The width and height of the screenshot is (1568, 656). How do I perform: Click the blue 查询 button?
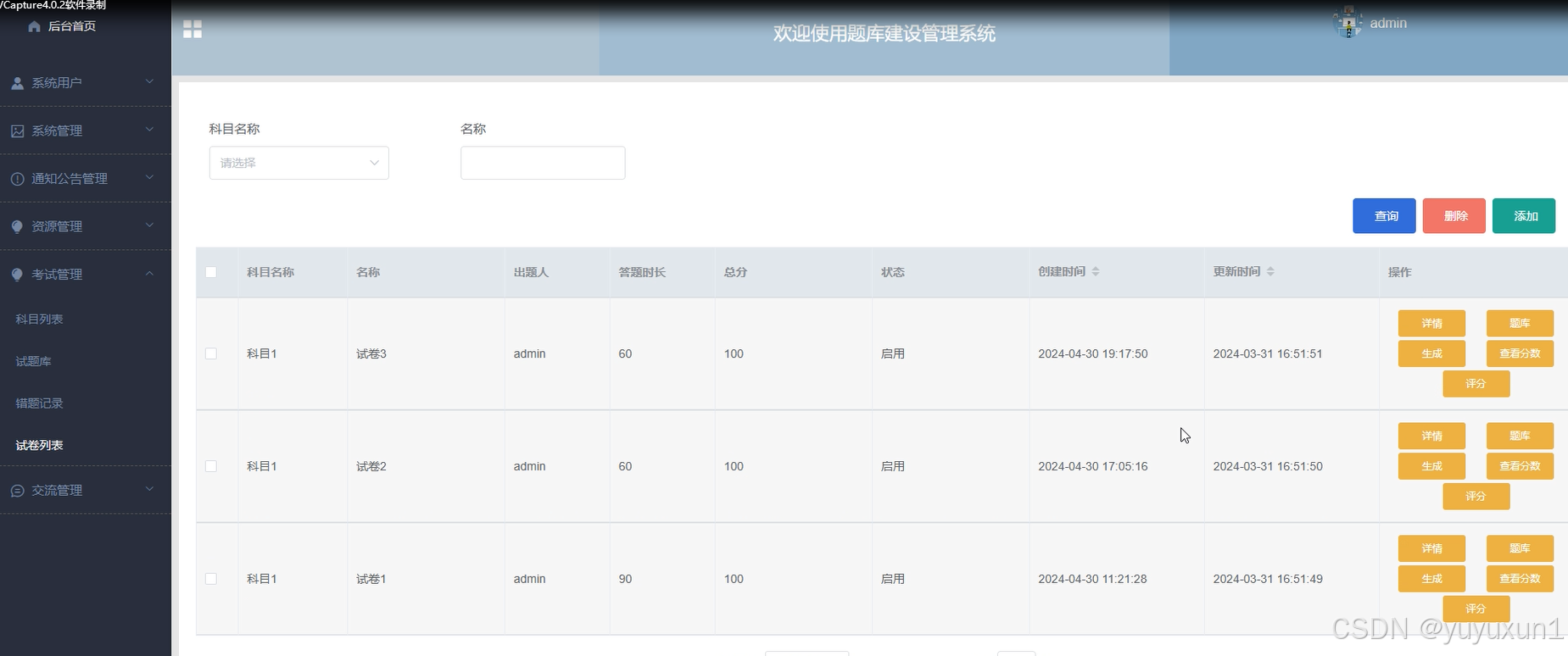click(x=1384, y=216)
